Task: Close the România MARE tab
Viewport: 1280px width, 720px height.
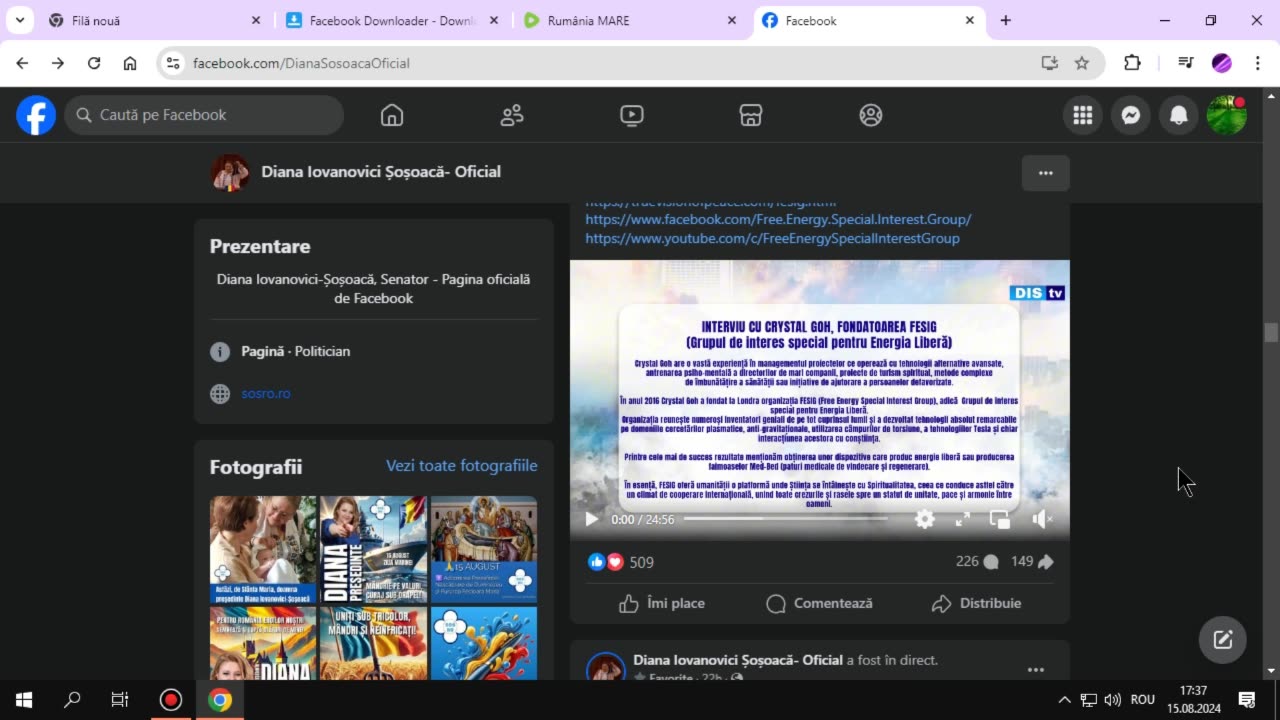Action: [x=732, y=20]
